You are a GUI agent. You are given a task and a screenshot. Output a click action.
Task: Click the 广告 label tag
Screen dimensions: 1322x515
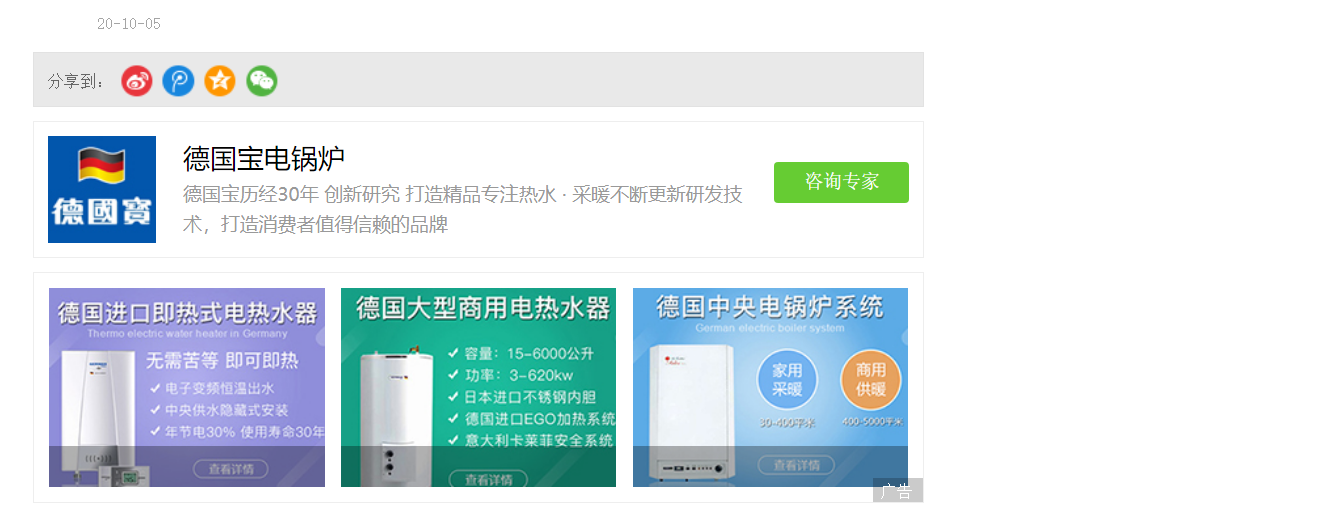tap(897, 490)
